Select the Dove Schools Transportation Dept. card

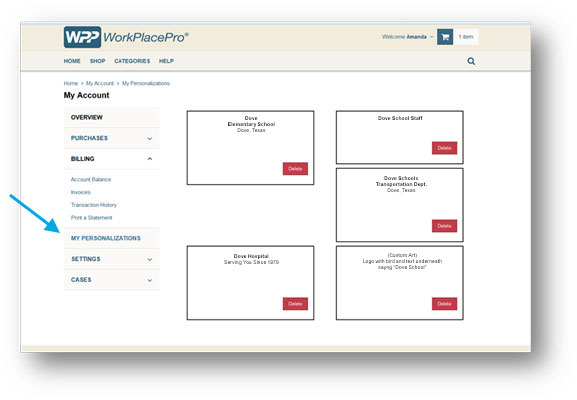coord(400,205)
